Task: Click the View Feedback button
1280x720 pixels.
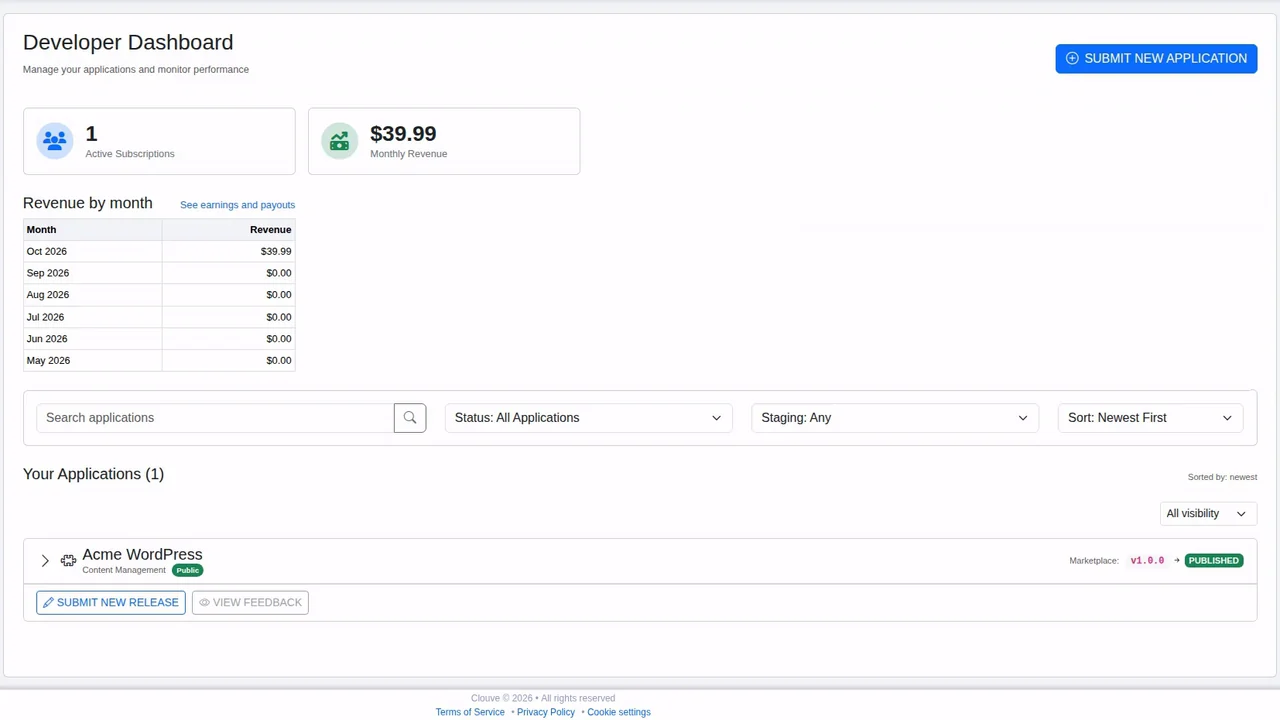Action: click(x=250, y=603)
